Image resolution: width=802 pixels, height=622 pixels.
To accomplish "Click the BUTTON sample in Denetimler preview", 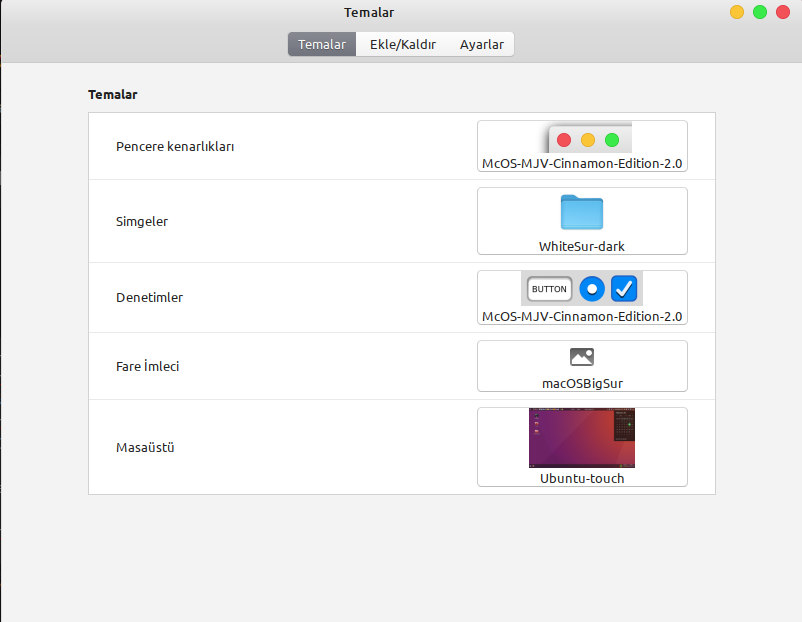I will pyautogui.click(x=549, y=289).
